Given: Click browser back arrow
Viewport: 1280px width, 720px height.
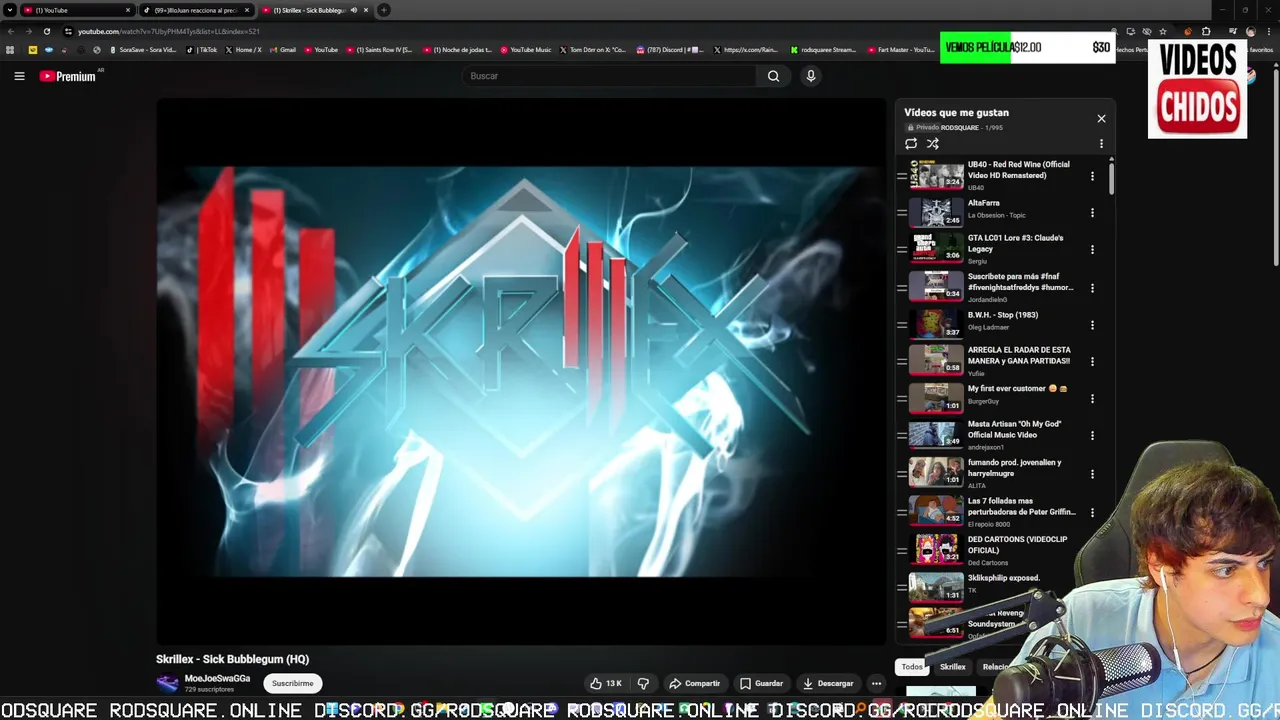Looking at the screenshot, I should [x=10, y=31].
